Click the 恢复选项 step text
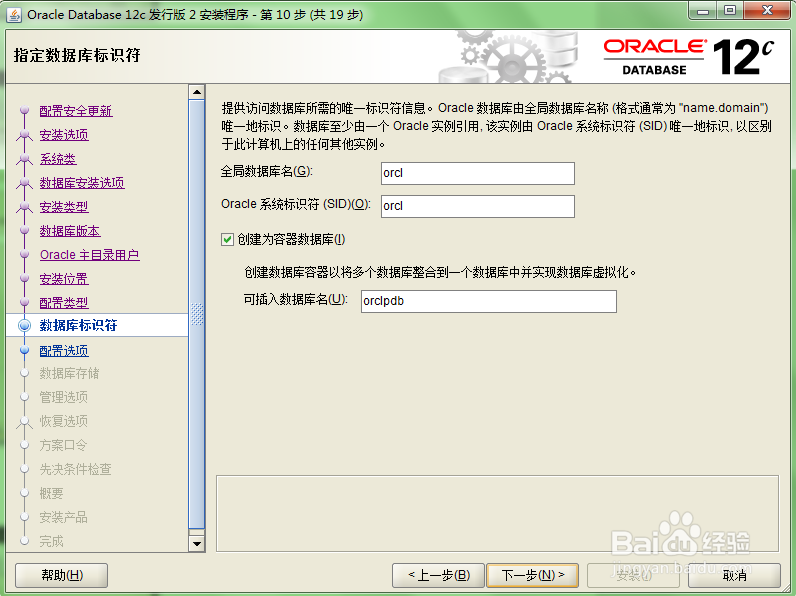Viewport: 796px width, 596px height. point(64,421)
